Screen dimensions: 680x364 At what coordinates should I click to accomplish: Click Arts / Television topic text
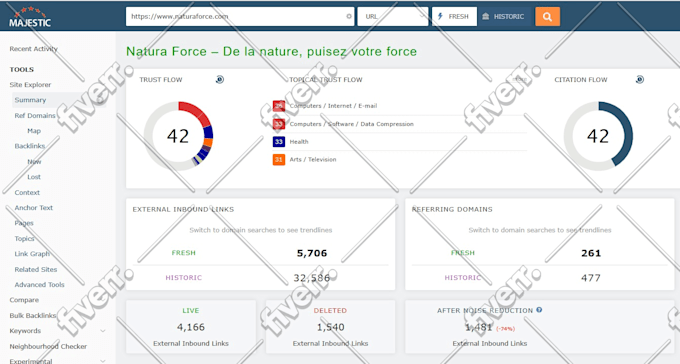coord(313,160)
